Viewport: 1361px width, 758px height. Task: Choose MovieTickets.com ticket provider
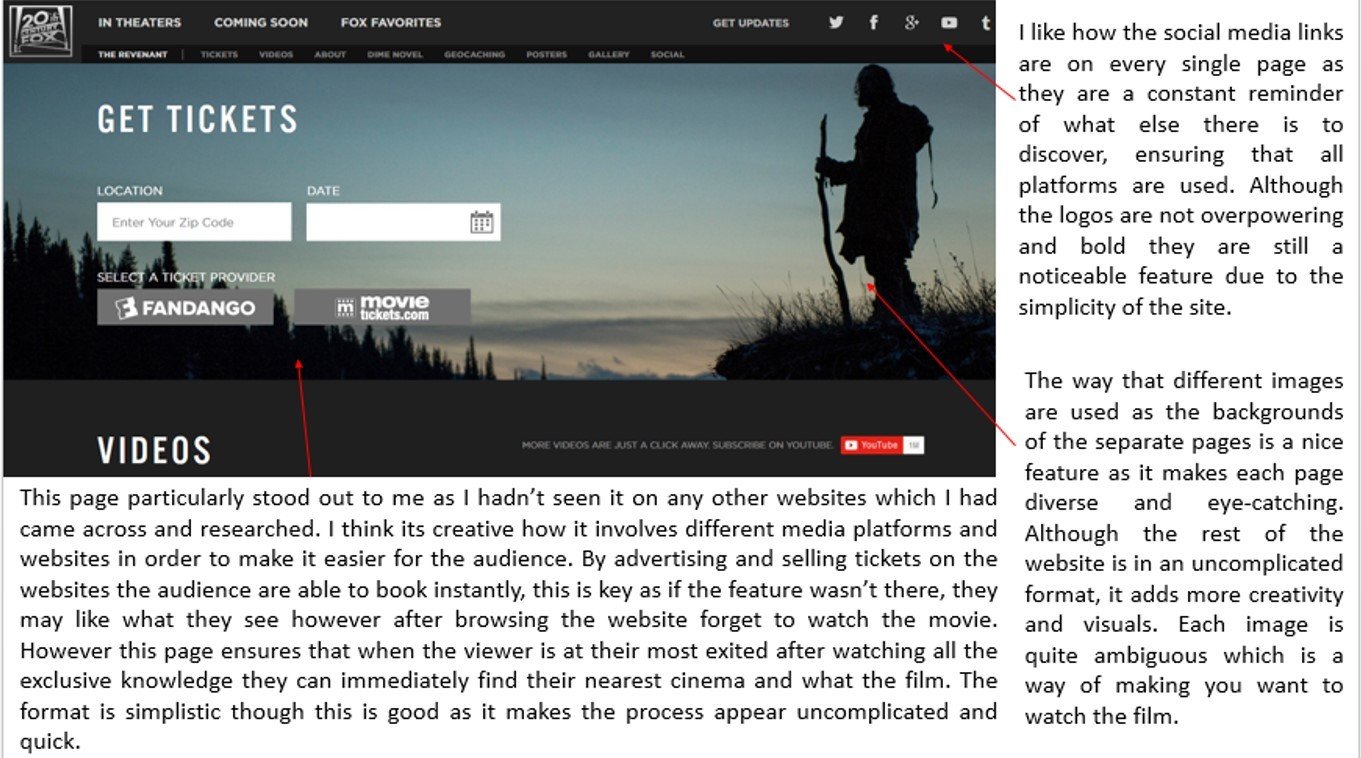(382, 308)
